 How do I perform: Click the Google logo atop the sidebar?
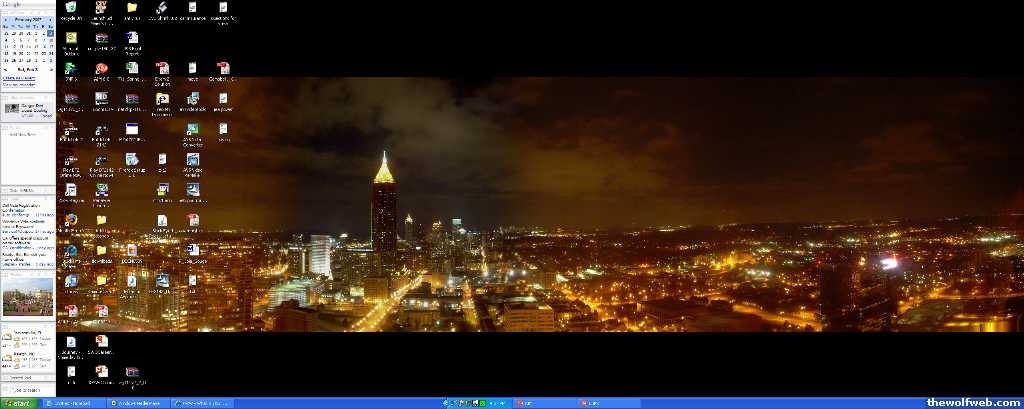click(11, 5)
